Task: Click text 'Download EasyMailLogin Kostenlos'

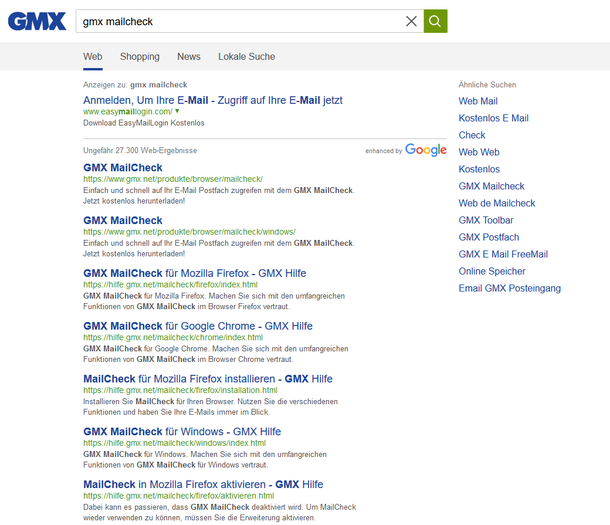Action: [144, 123]
